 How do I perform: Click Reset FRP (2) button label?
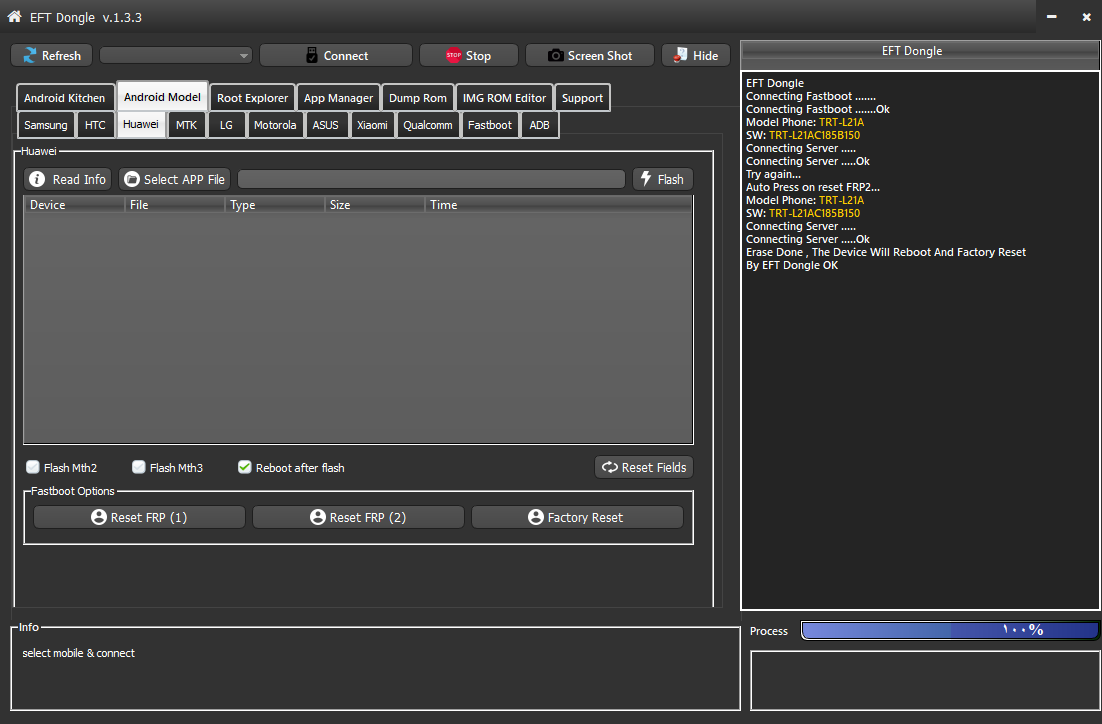tap(368, 517)
